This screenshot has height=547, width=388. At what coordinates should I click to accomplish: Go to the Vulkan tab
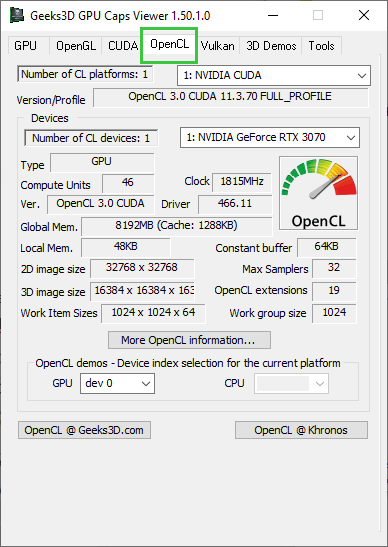pyautogui.click(x=218, y=46)
